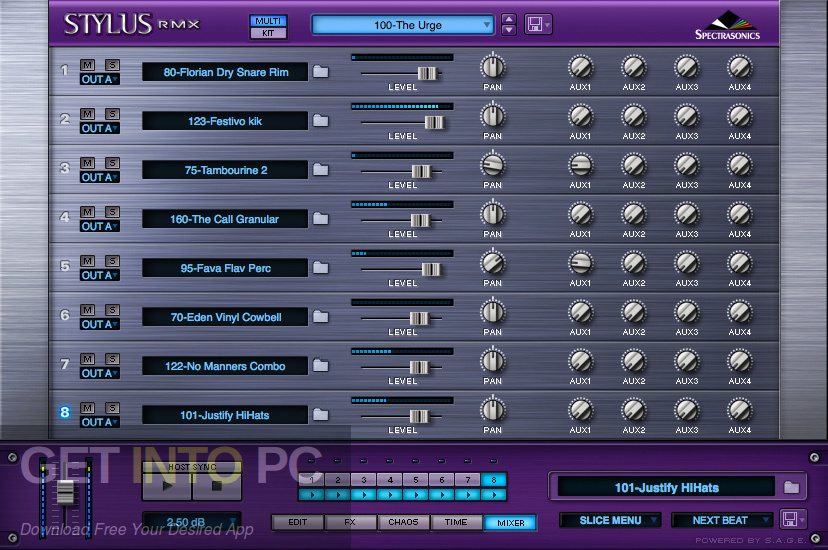The width and height of the screenshot is (828, 550).
Task: Solo part 7 No Manners Combo
Action: 112,359
